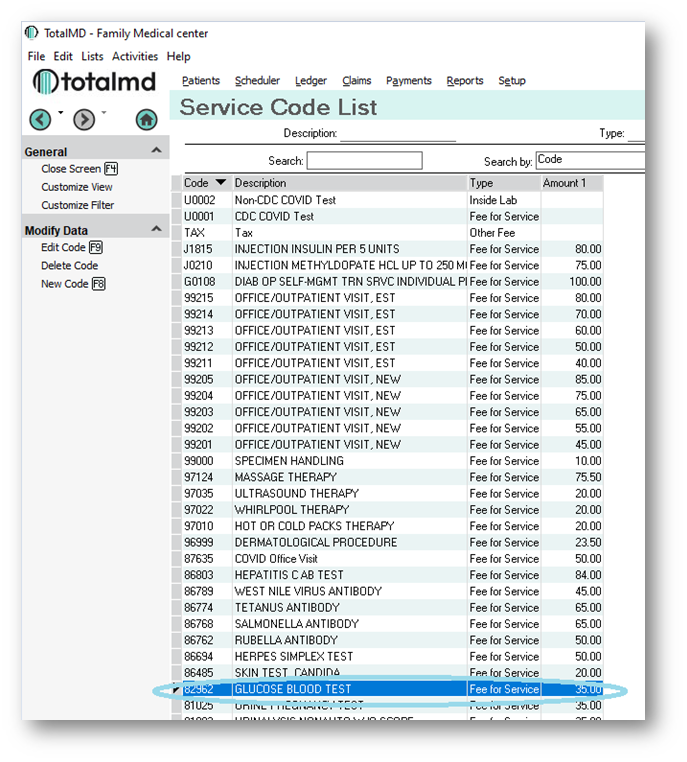Open the Lists menu

(92, 57)
